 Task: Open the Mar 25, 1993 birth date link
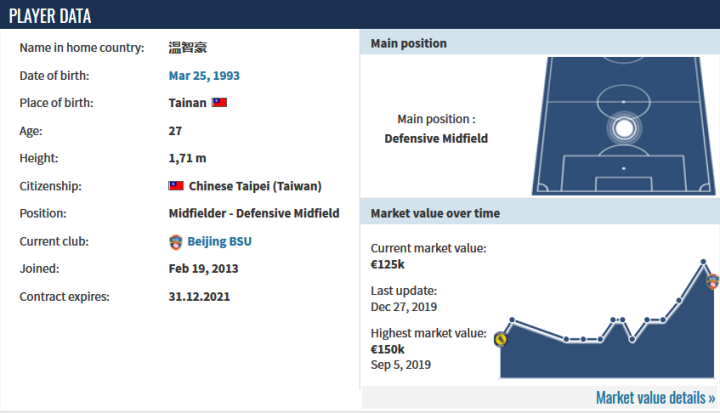pos(204,75)
